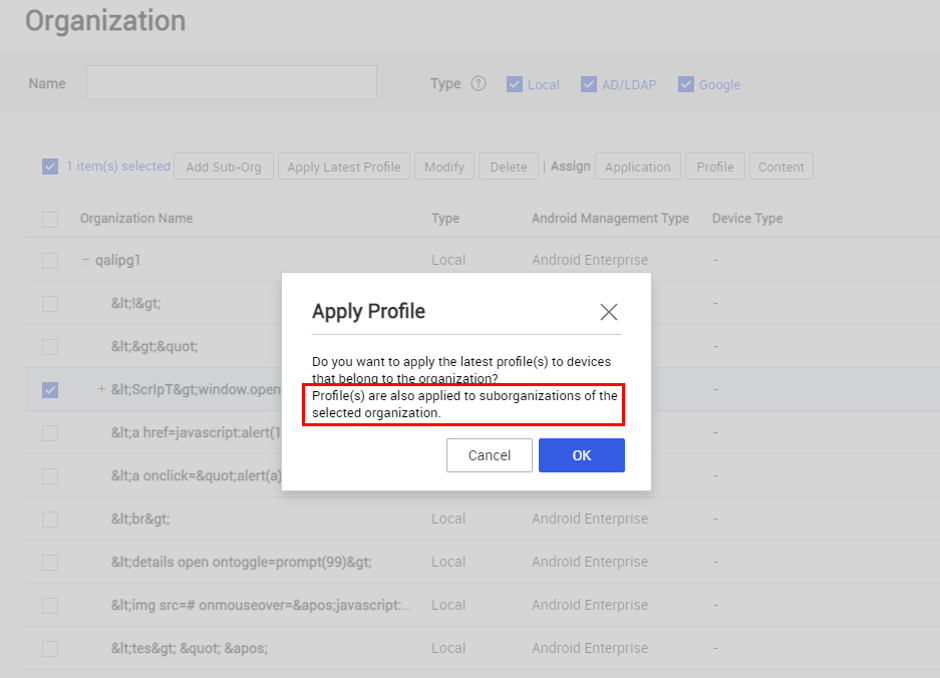Disable the Google type filter
The image size is (940, 678).
(x=685, y=84)
